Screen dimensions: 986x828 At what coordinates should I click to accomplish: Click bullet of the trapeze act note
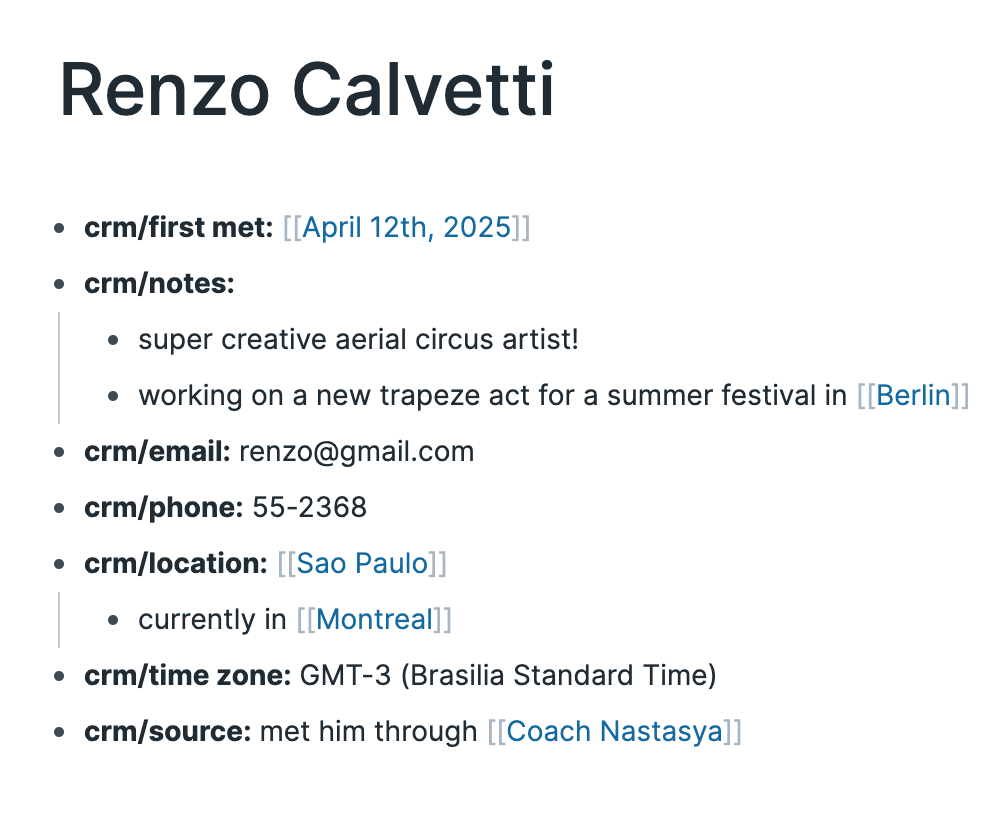tap(113, 396)
